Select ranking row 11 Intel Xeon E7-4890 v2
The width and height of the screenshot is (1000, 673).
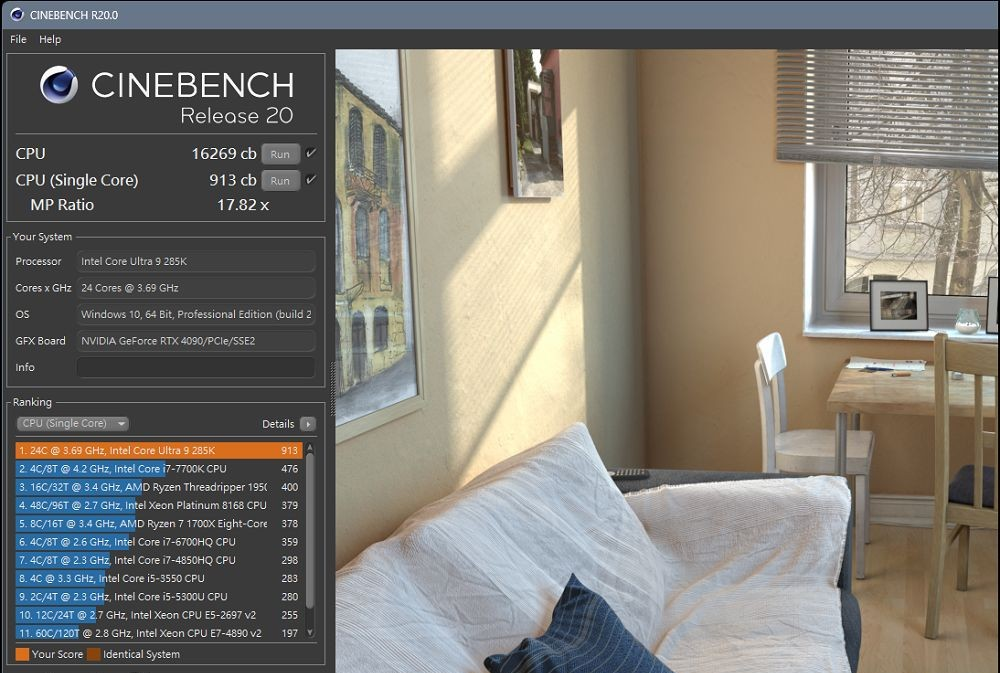click(159, 633)
